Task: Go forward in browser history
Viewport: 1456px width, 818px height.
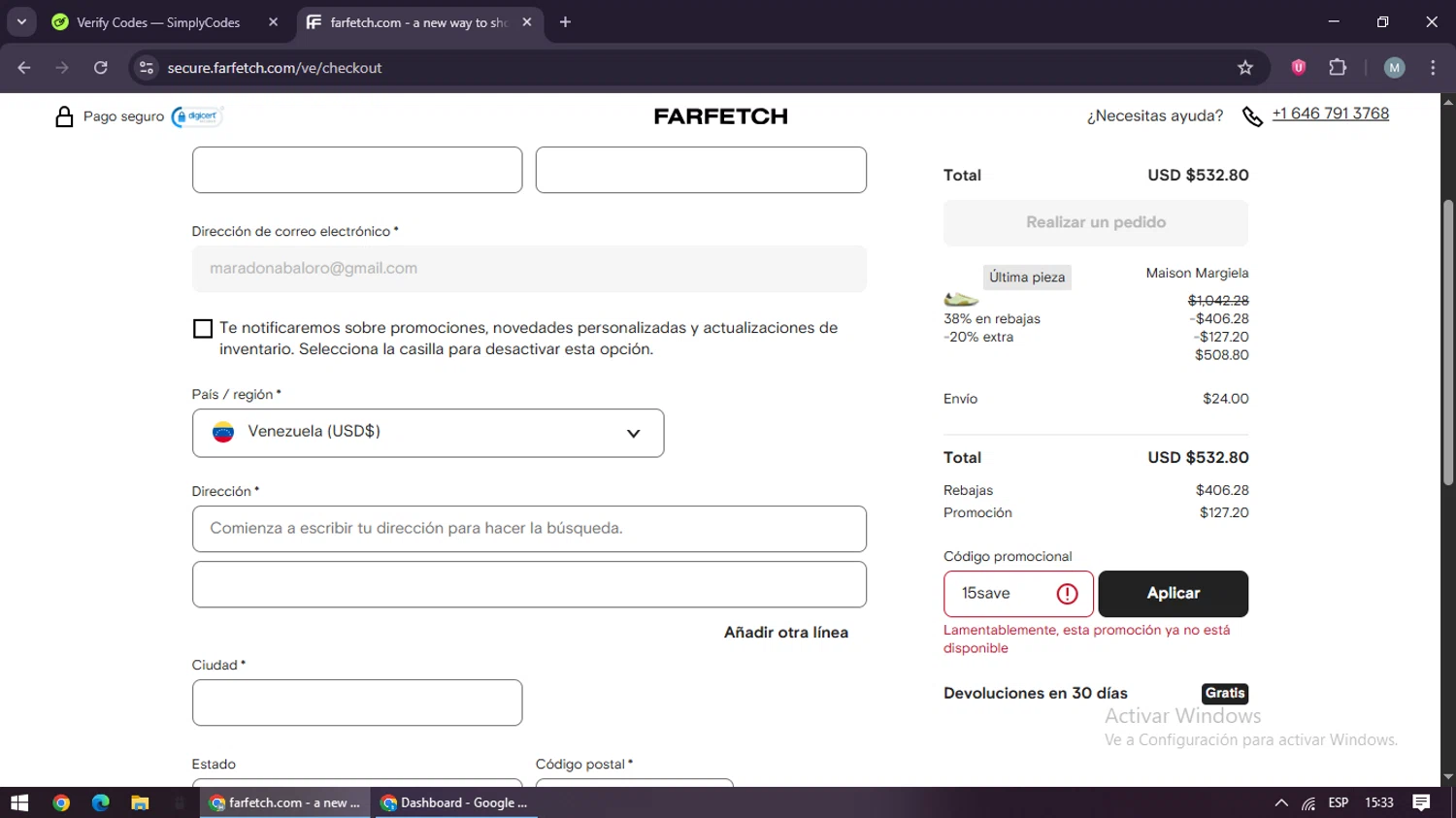Action: (62, 67)
